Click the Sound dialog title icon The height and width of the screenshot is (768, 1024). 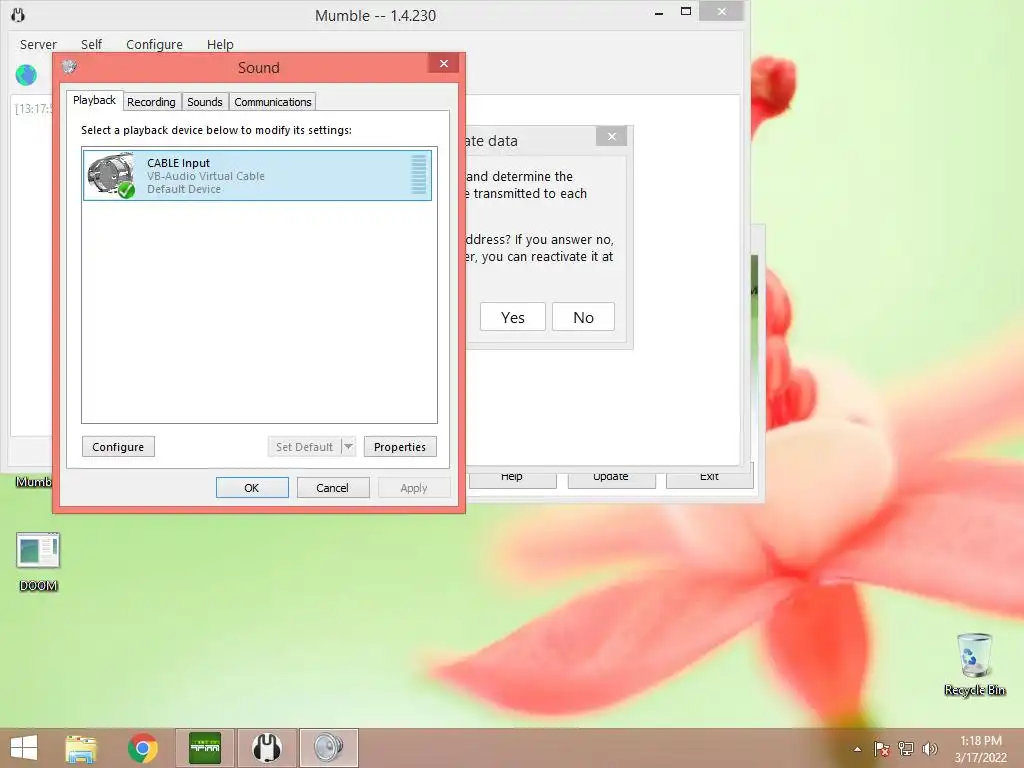[69, 67]
